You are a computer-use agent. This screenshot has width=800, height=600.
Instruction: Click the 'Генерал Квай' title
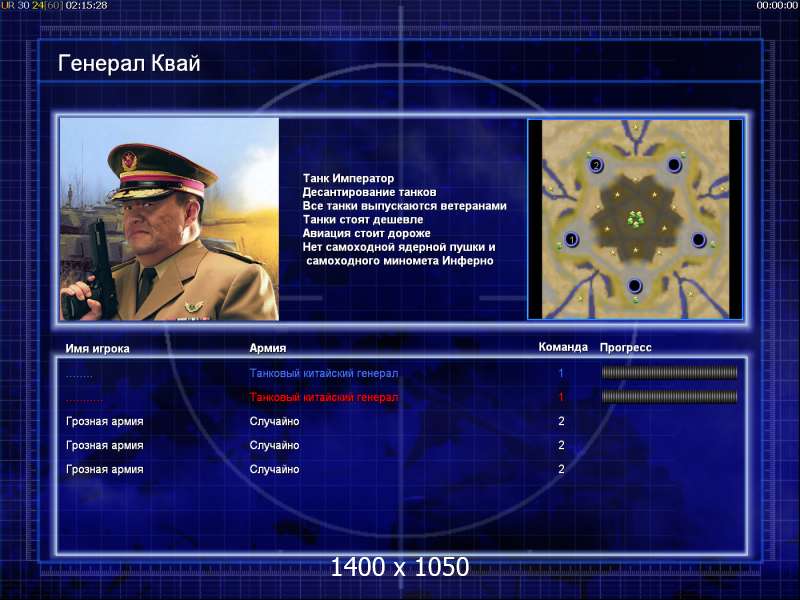coord(129,64)
